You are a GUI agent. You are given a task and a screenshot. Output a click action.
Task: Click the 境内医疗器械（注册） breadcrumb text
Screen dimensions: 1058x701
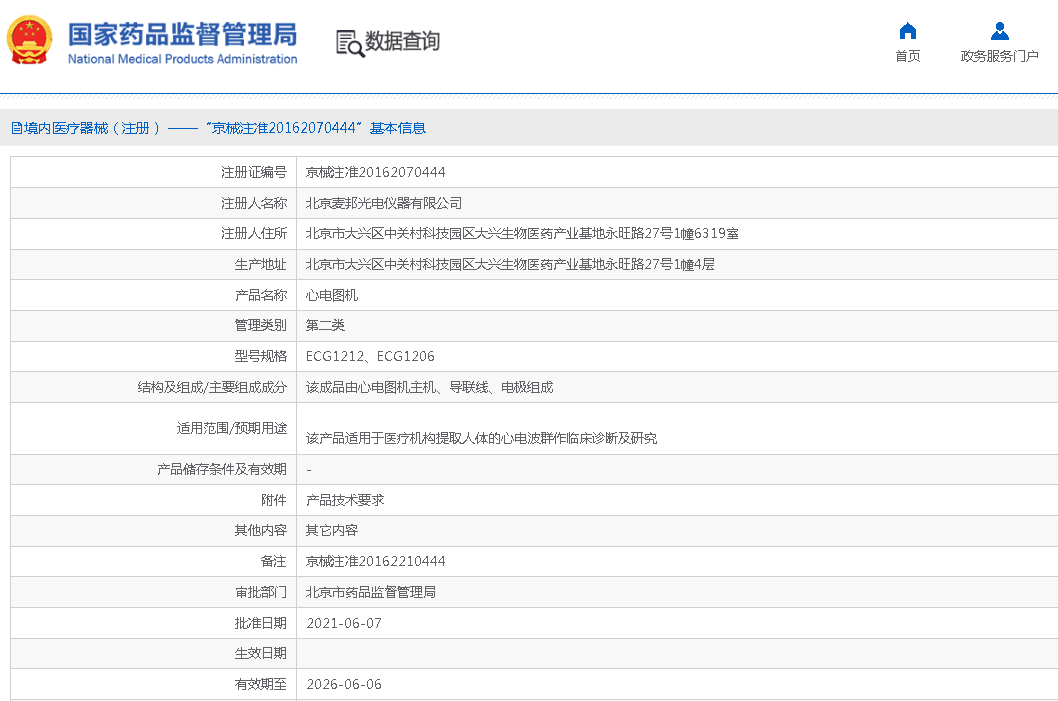point(92,128)
